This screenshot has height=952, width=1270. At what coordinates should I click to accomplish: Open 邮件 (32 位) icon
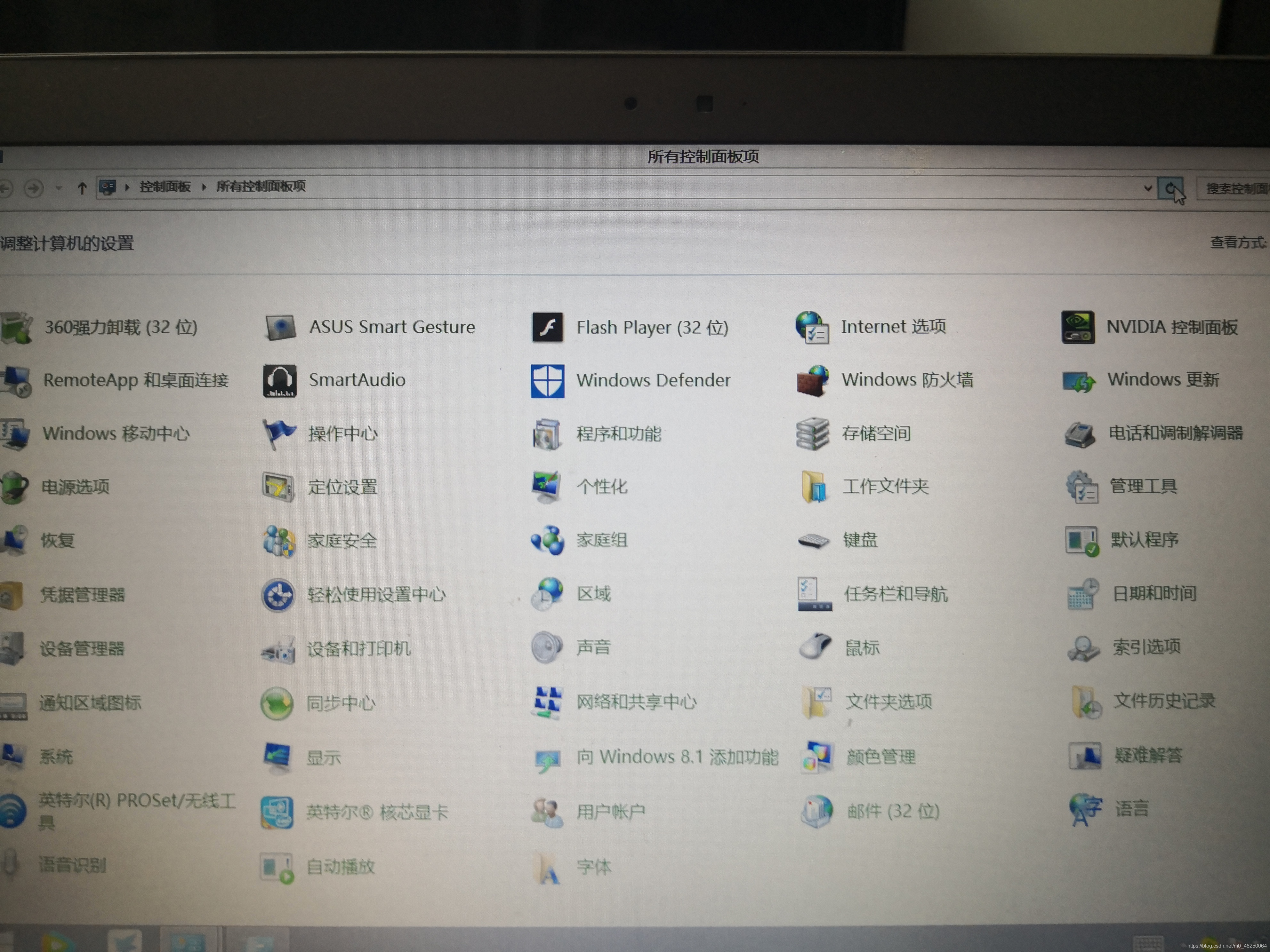tap(817, 812)
